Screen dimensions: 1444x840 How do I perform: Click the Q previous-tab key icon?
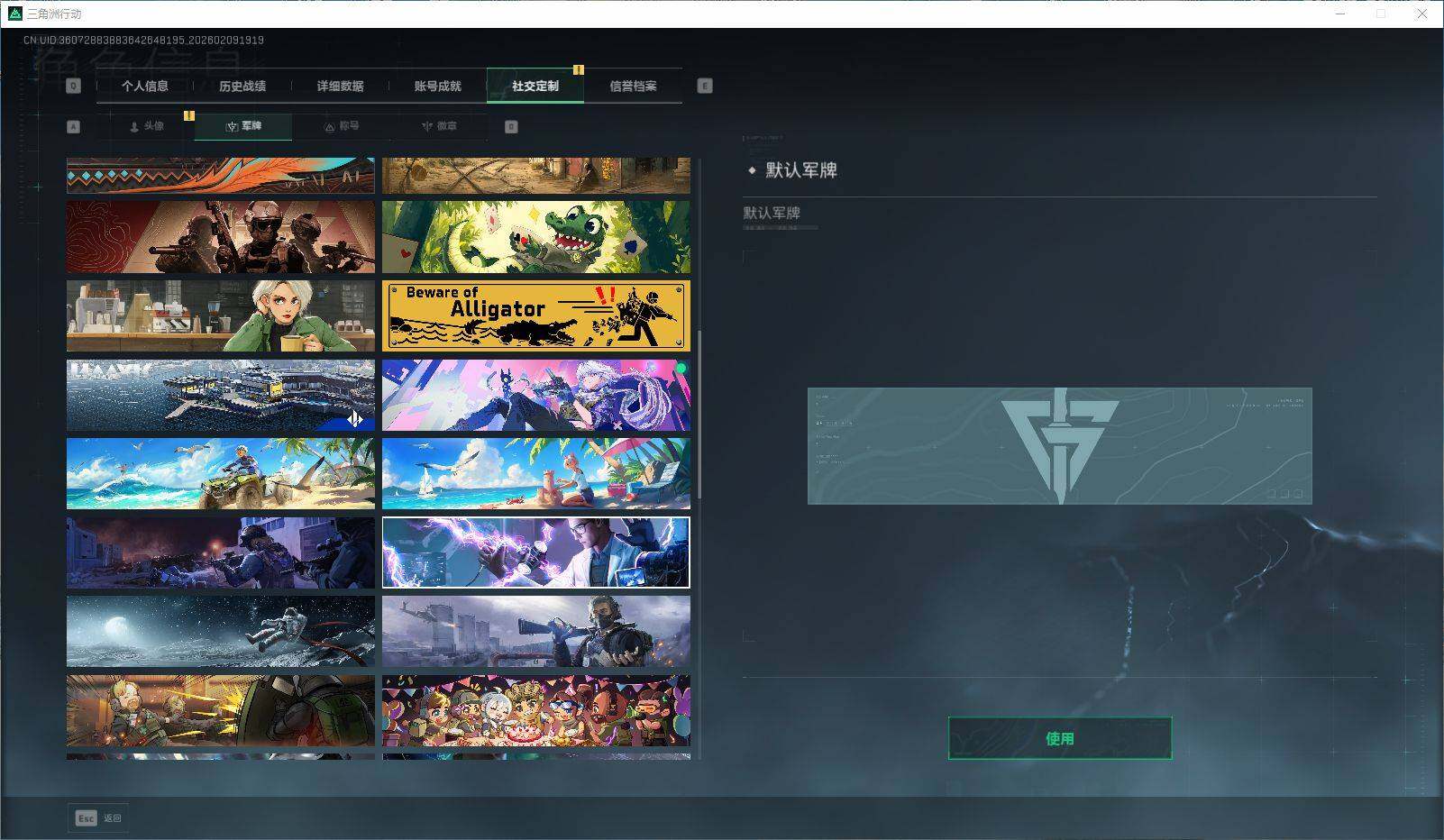(74, 86)
